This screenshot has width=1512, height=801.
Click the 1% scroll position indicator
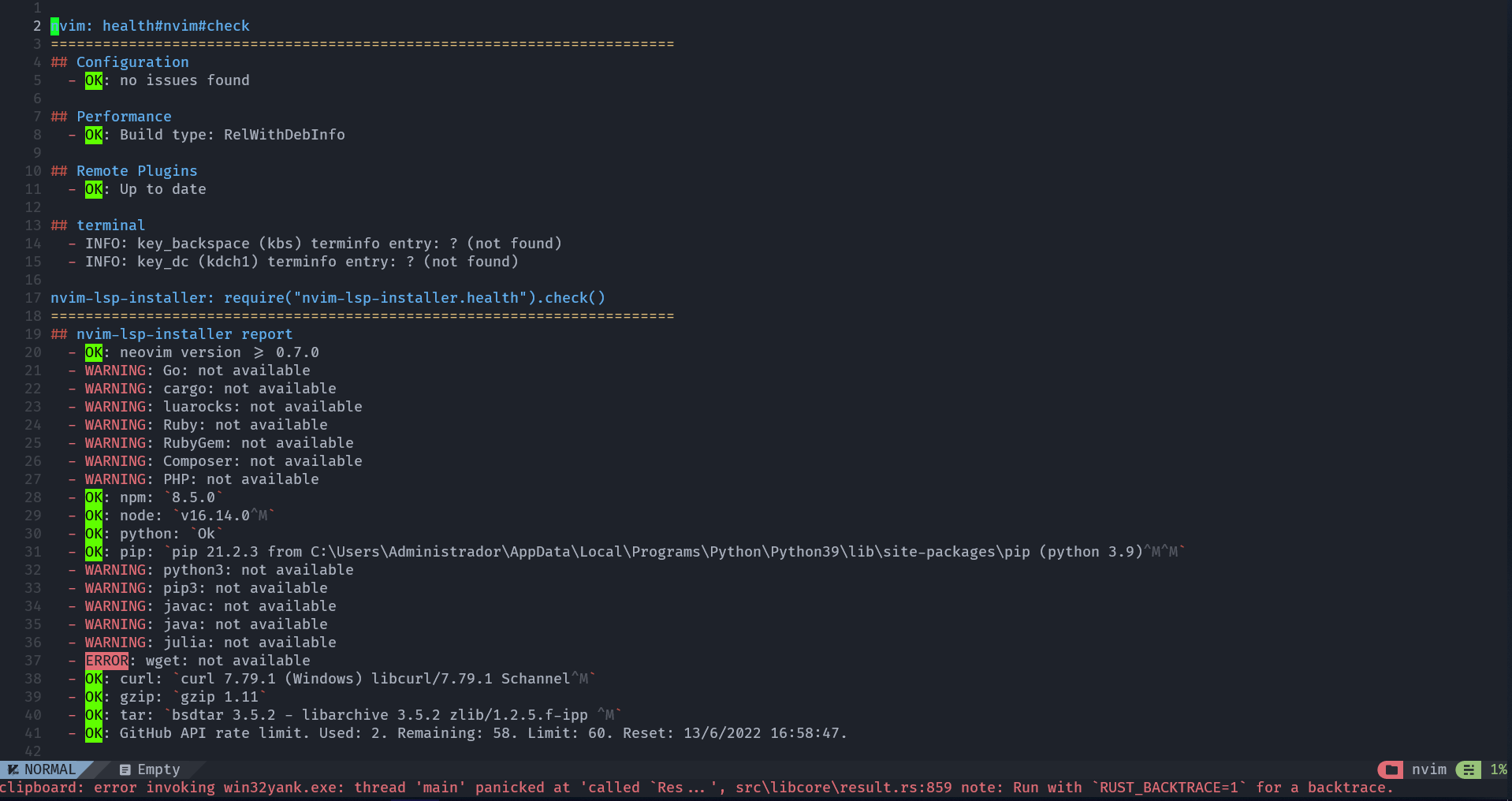tap(1496, 769)
